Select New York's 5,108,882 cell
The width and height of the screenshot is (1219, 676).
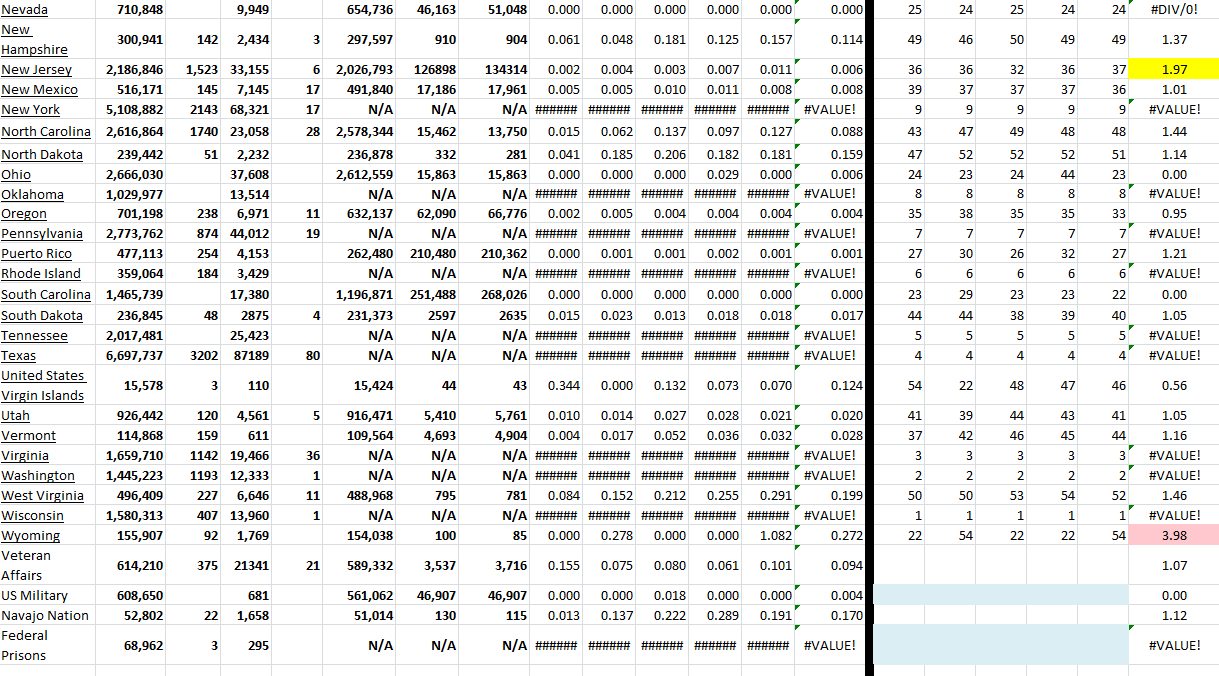point(134,110)
